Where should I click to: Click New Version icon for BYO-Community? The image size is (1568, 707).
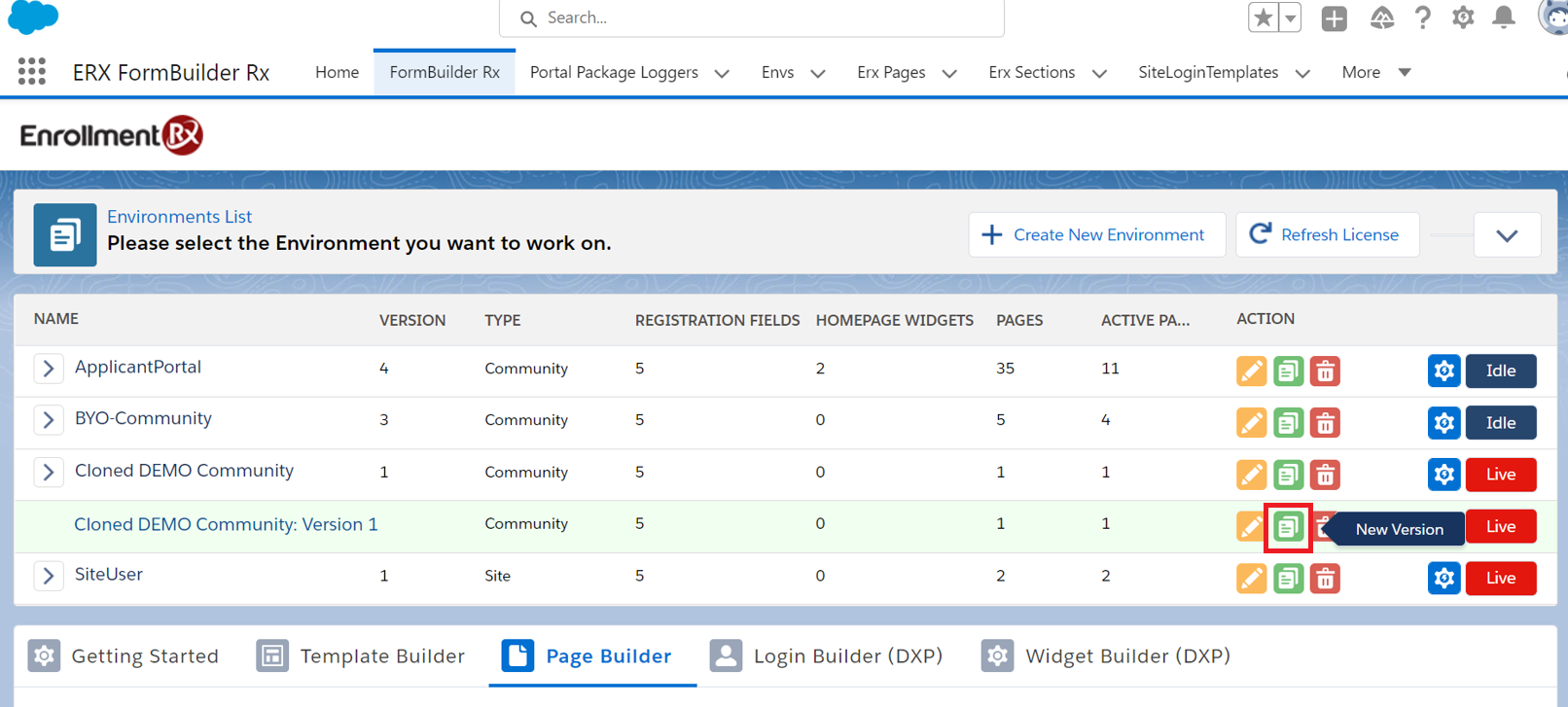coord(1288,423)
